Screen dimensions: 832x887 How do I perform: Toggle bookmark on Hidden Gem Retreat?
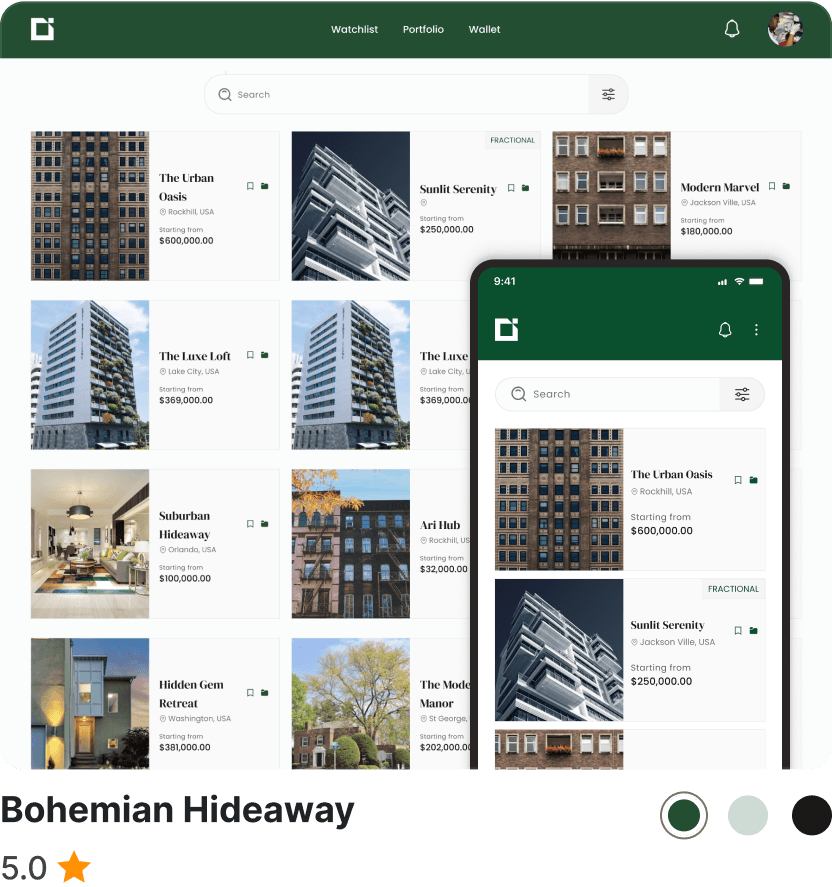click(250, 693)
